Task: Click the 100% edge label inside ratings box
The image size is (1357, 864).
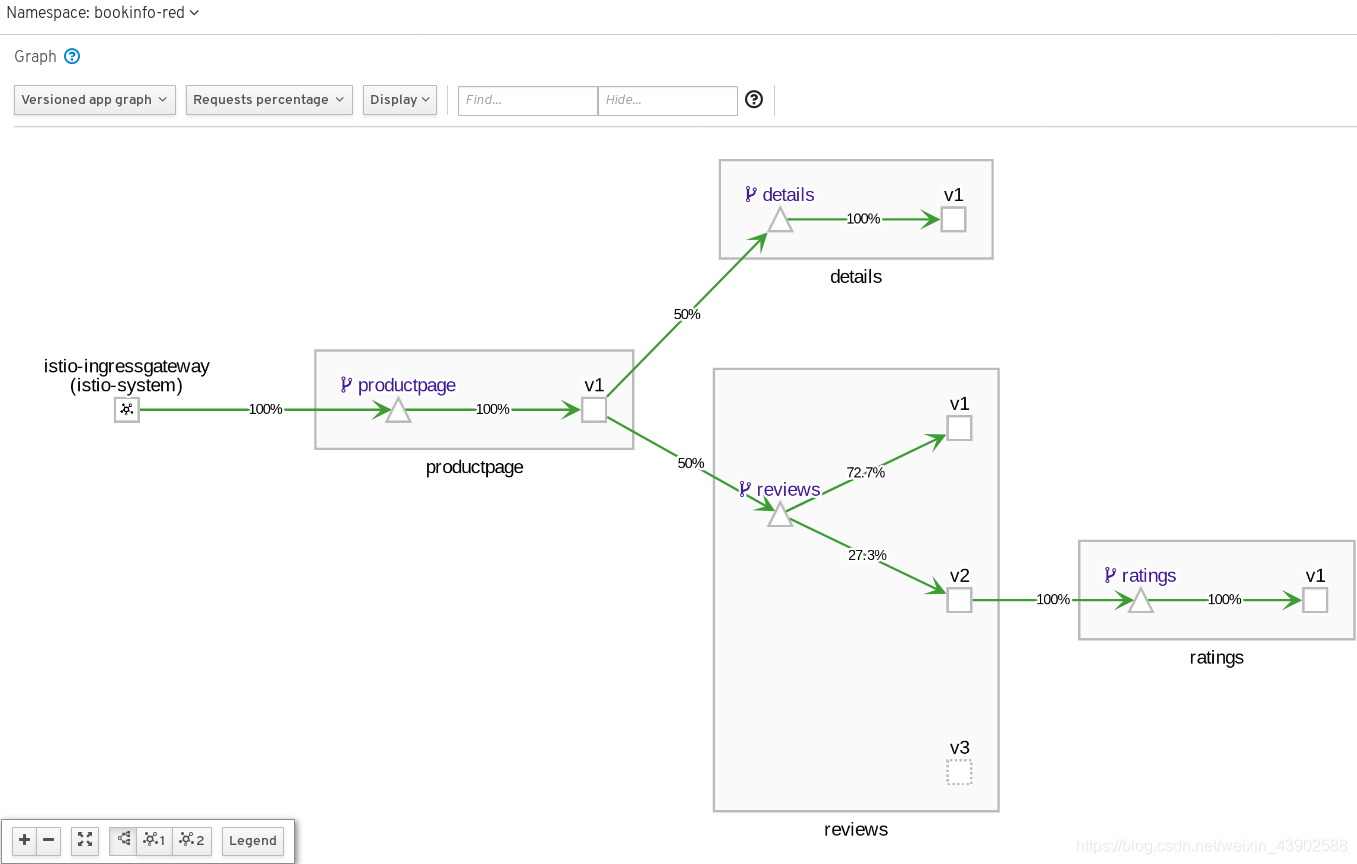Action: 1225,600
